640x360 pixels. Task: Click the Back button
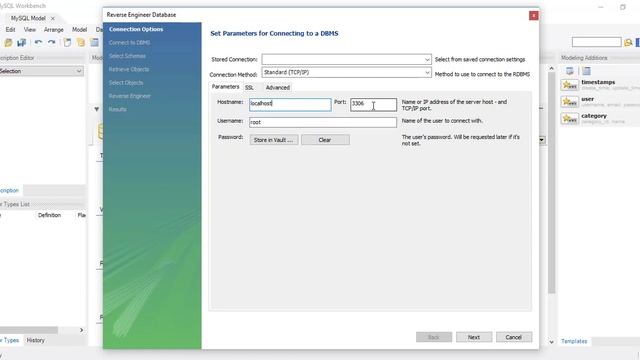pyautogui.click(x=433, y=337)
